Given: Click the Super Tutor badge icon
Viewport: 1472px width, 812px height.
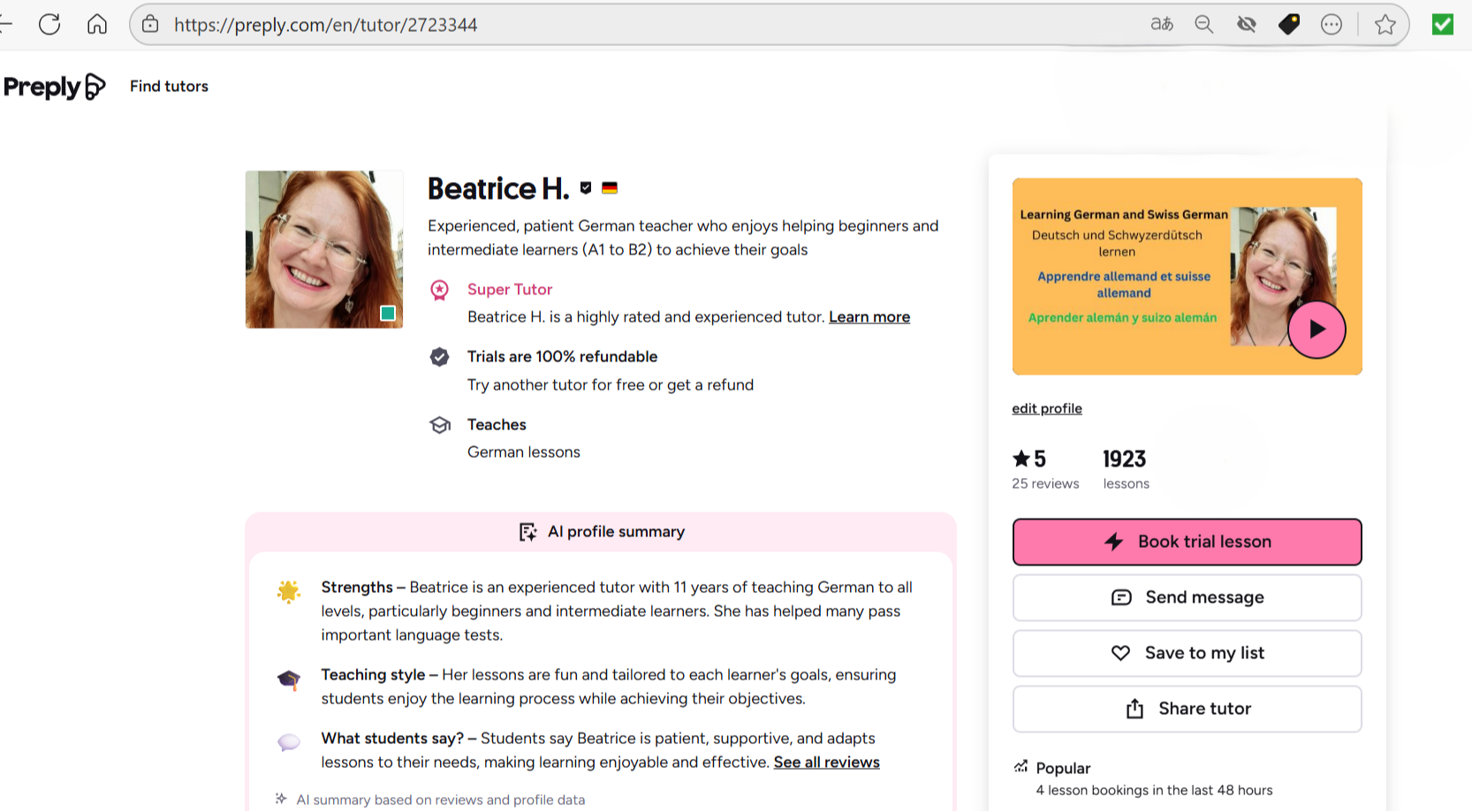Looking at the screenshot, I should click(439, 290).
